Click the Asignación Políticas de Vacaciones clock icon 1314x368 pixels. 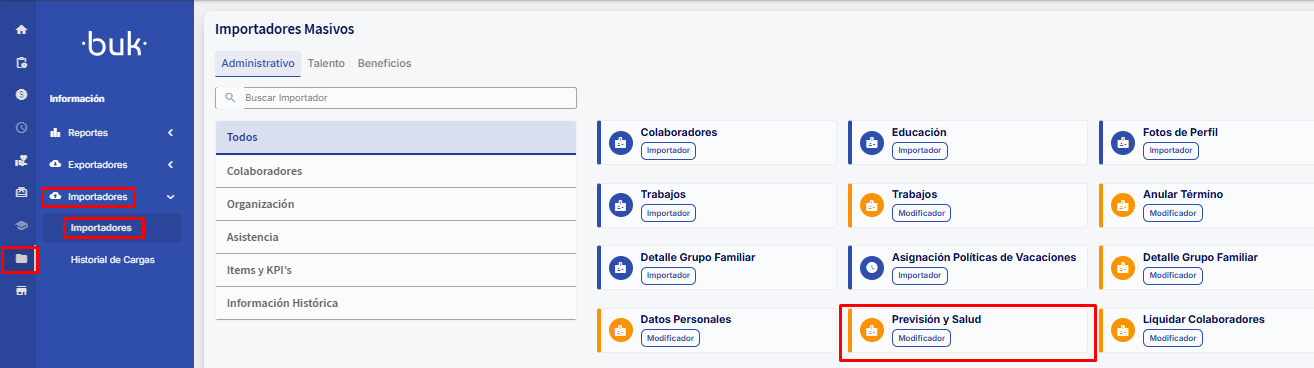pos(872,267)
